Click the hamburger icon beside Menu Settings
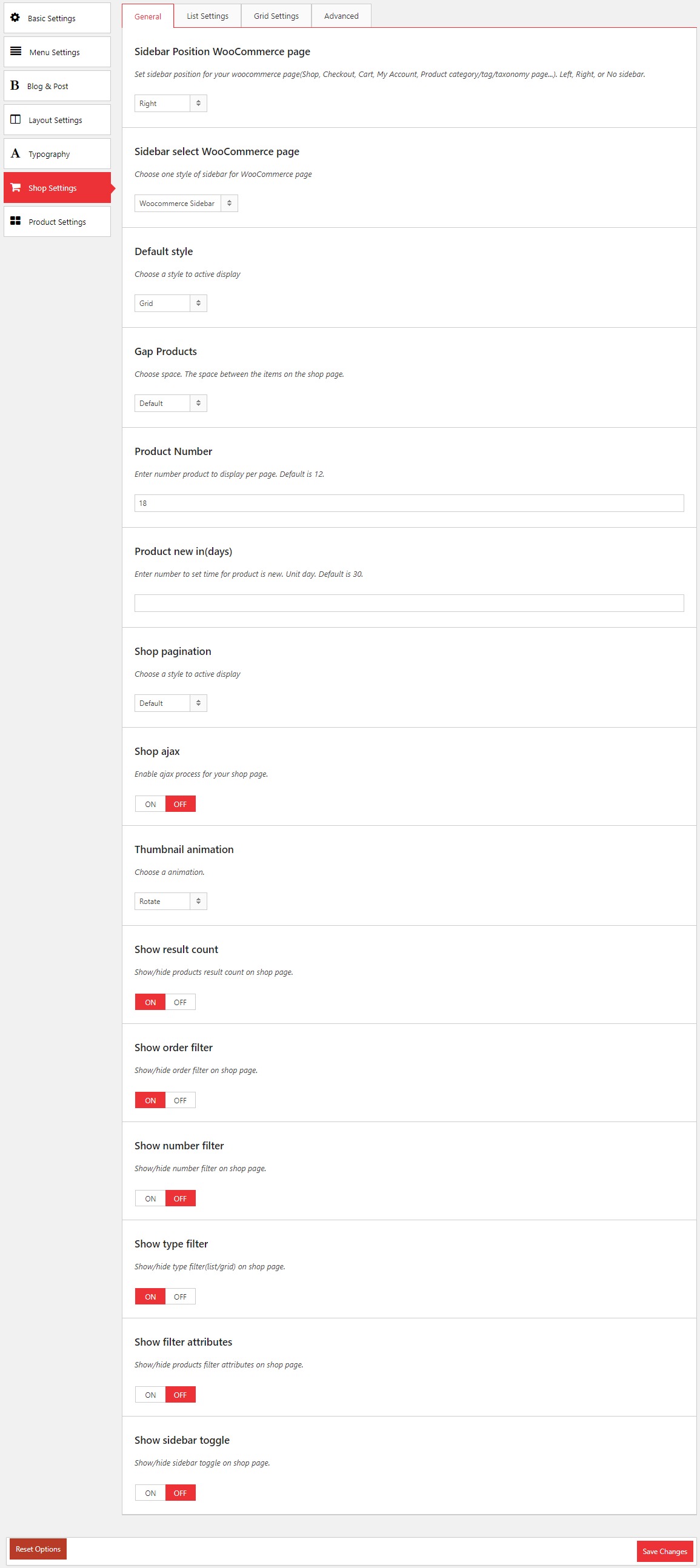 point(16,51)
